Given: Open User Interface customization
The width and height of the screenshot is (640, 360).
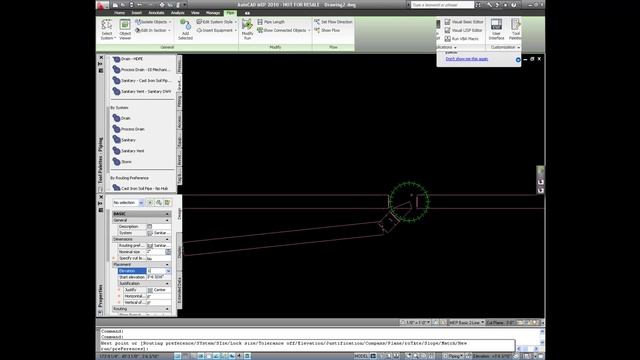Looking at the screenshot, I should tap(496, 30).
